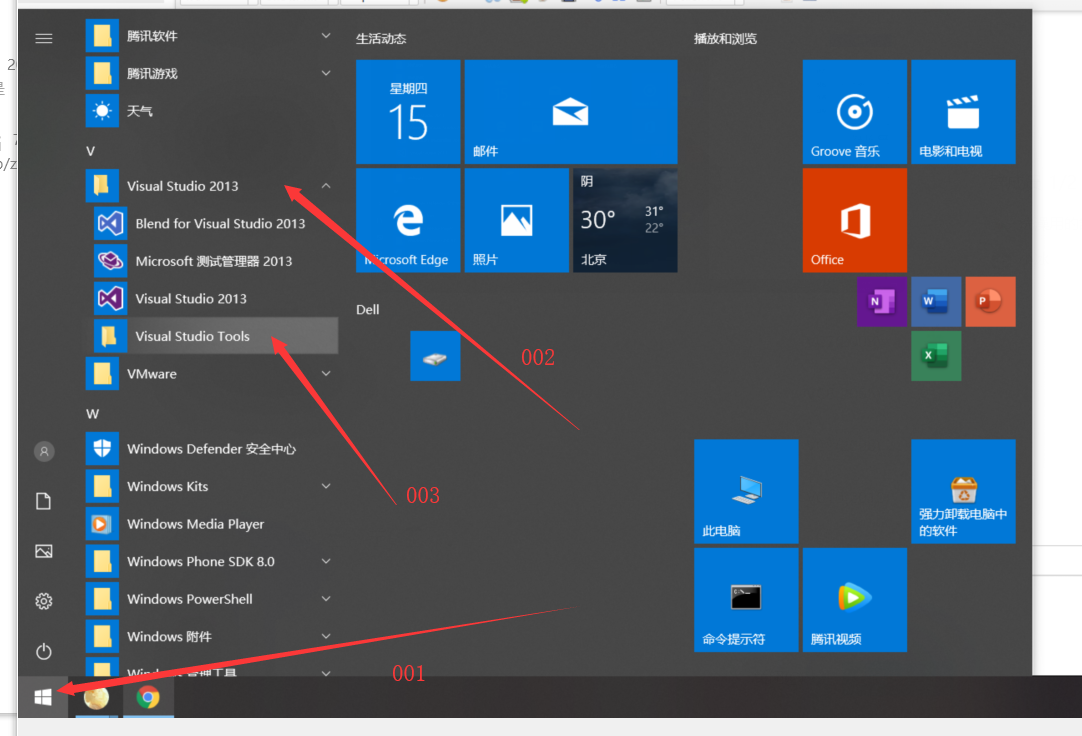Expand Windows Phone SDK 8.0 chevron
This screenshot has height=736, width=1082.
(326, 561)
